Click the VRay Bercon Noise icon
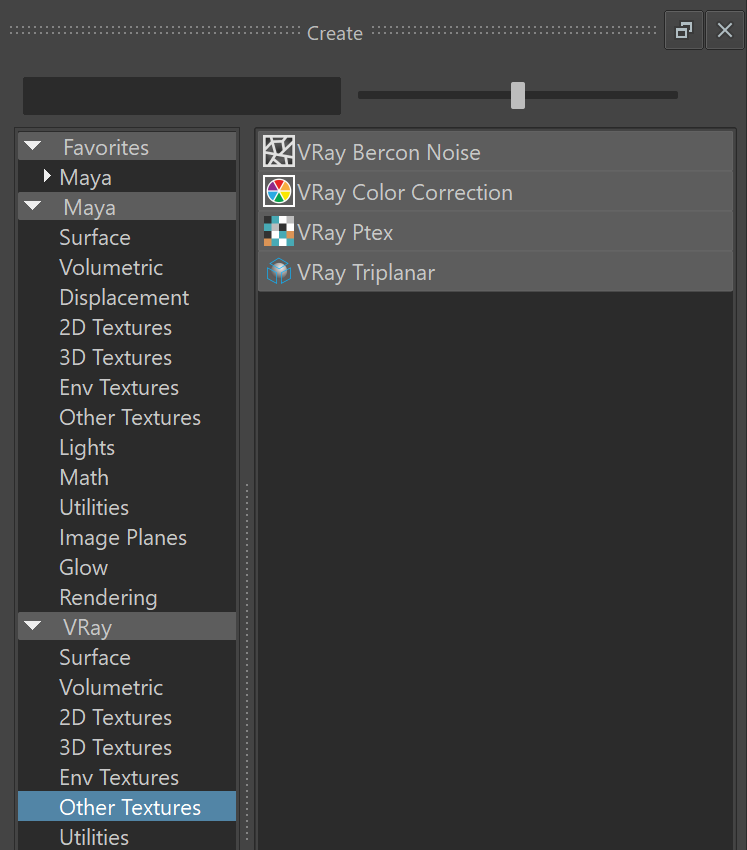 (x=279, y=151)
